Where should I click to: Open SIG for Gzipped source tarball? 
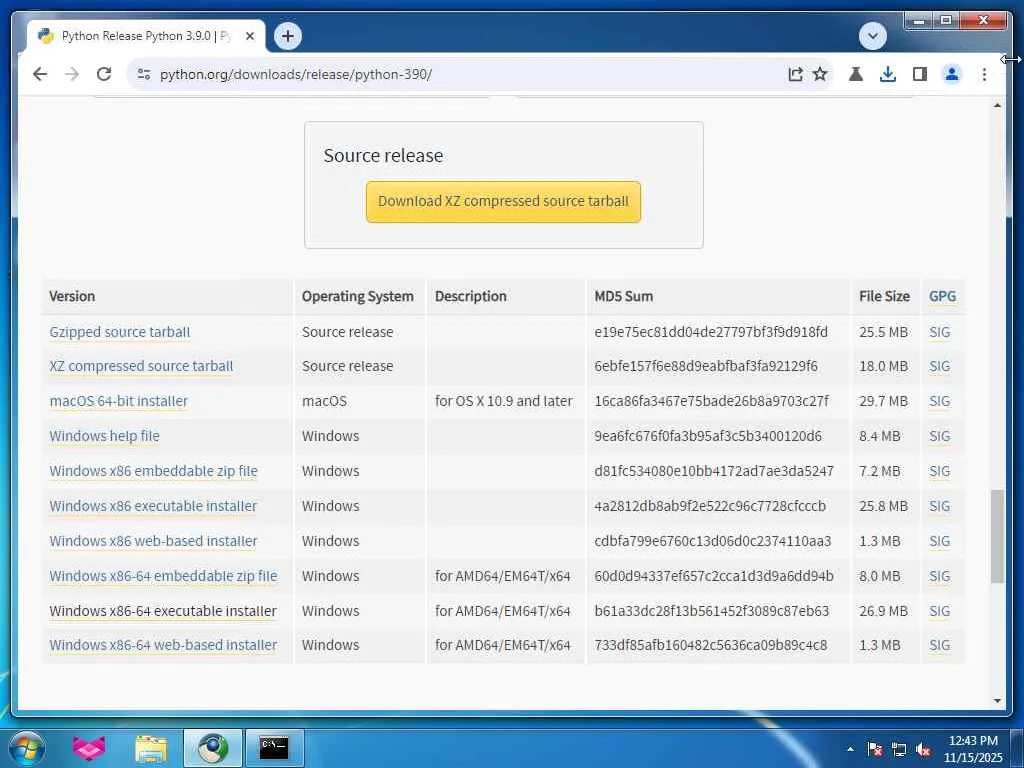point(939,332)
